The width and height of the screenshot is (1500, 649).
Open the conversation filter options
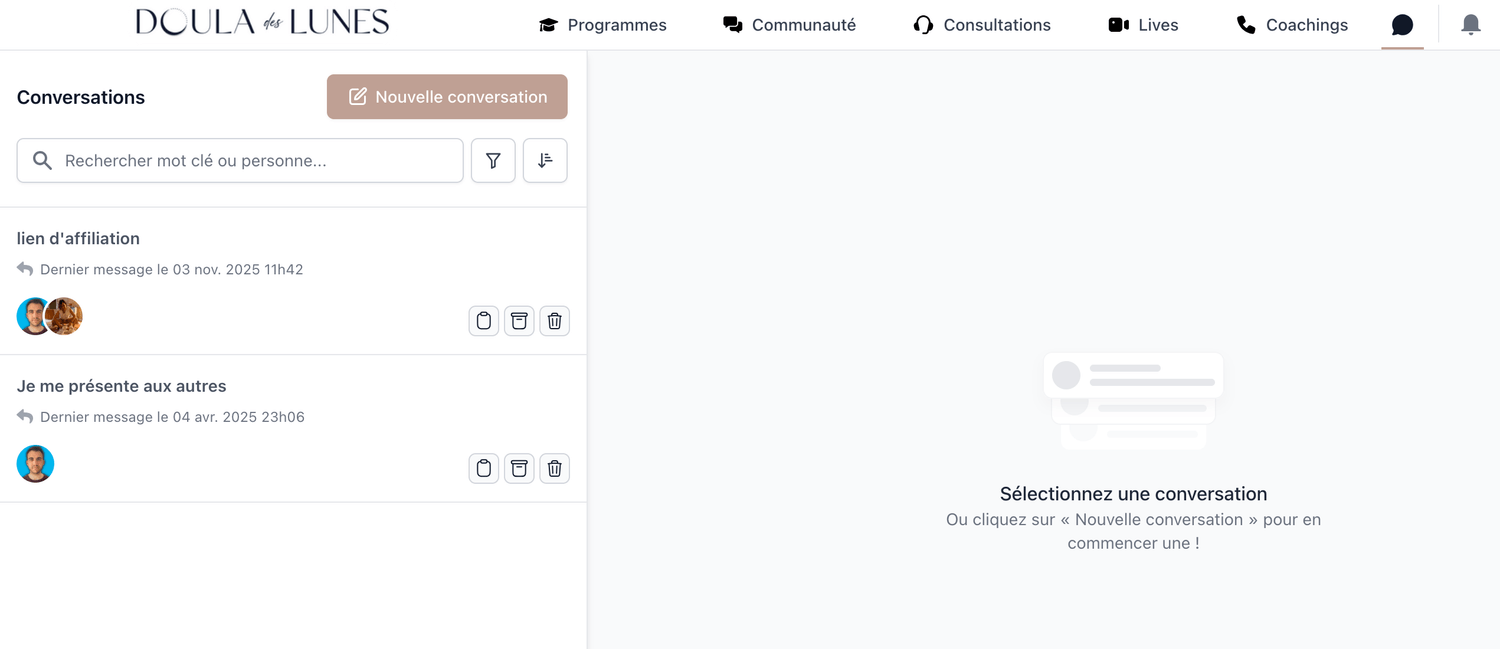493,161
